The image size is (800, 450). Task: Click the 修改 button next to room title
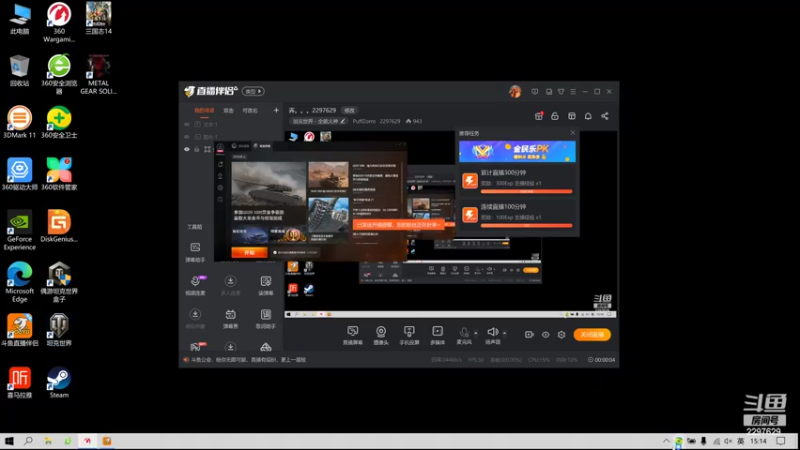349,110
